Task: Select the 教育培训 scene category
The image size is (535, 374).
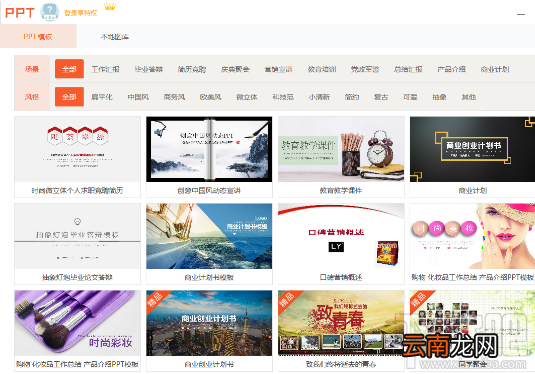Action: [322, 69]
